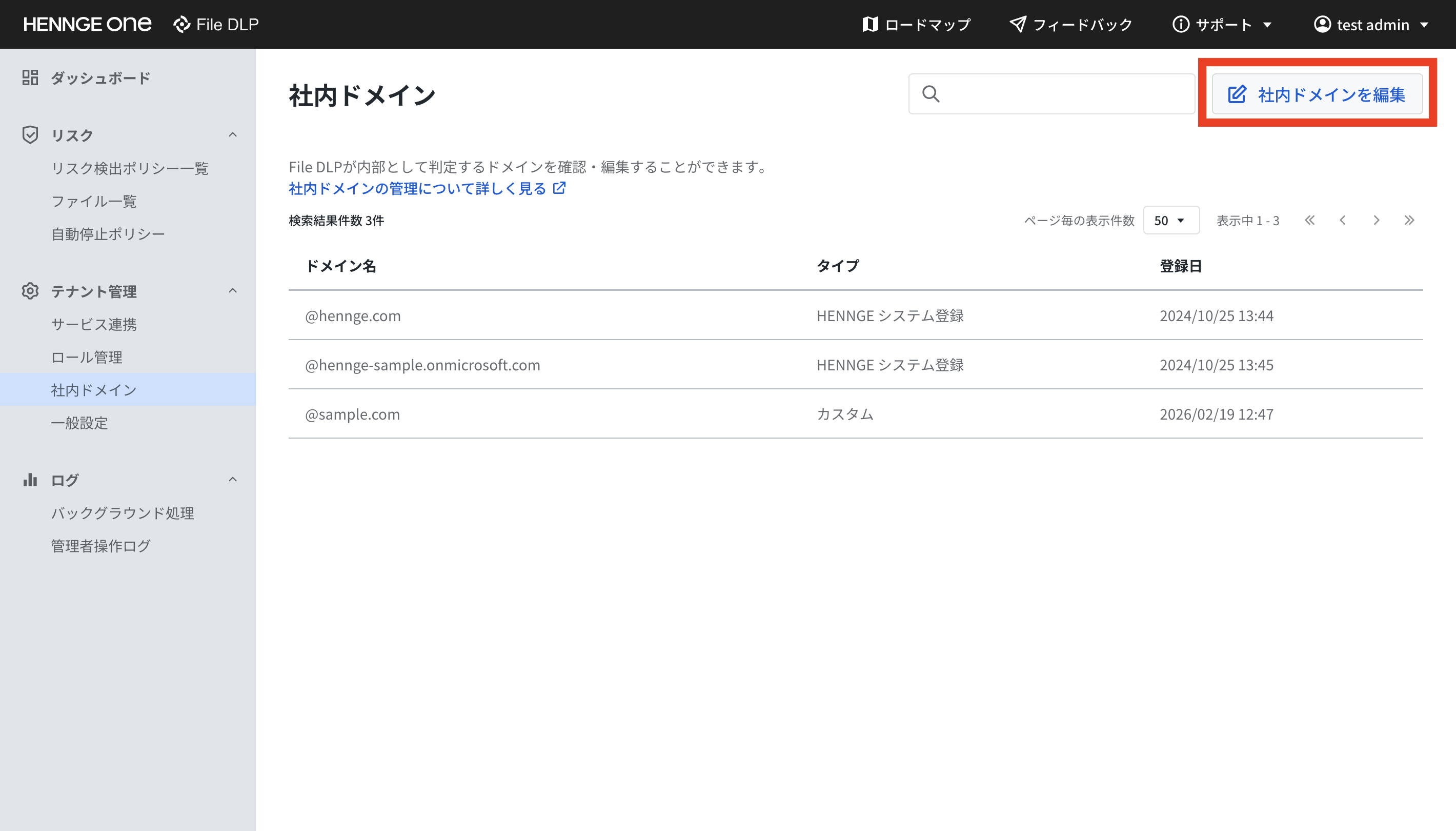
Task: Click the タイプ column header
Action: 838,266
